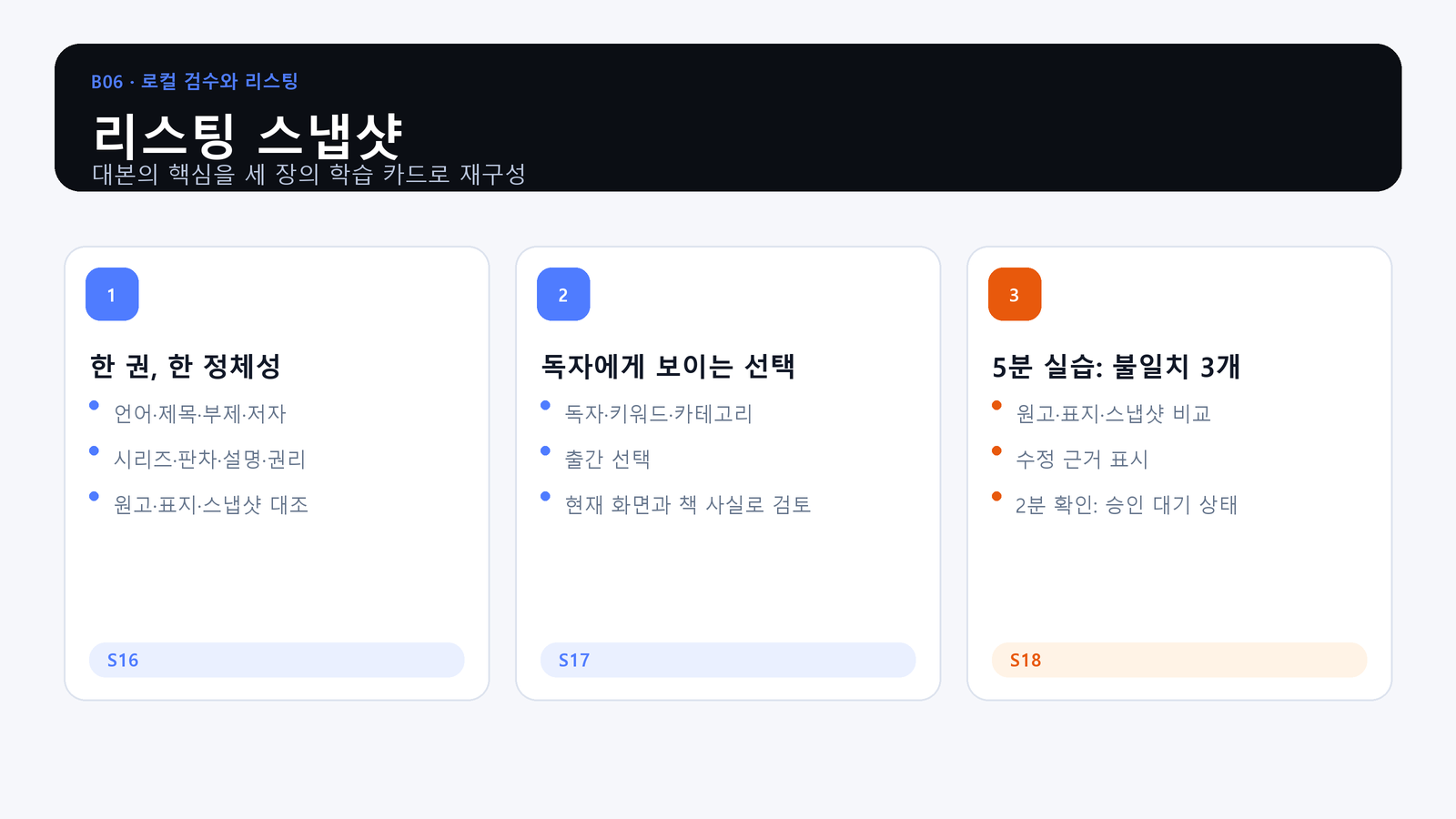
Task: Click the bullet 수정 근거 표시
Action: tap(1082, 460)
